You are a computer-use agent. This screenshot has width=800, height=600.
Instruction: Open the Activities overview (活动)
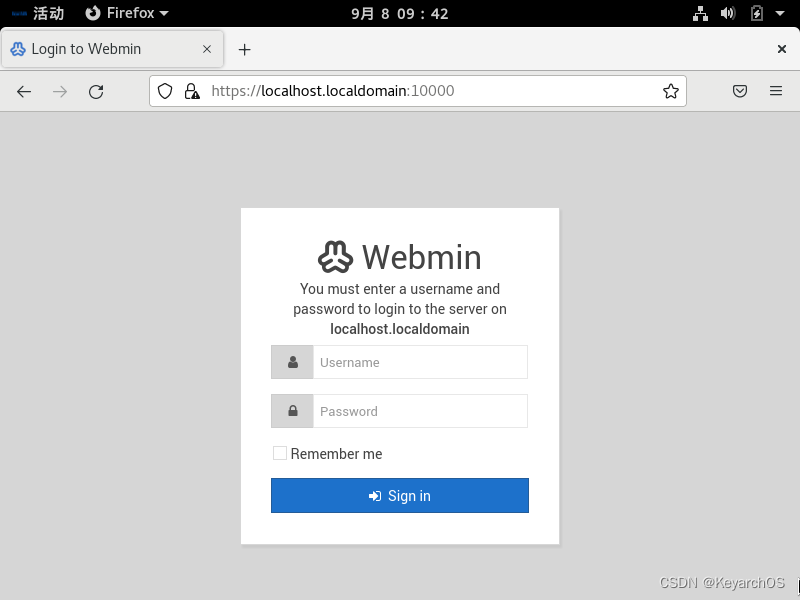pyautogui.click(x=48, y=13)
